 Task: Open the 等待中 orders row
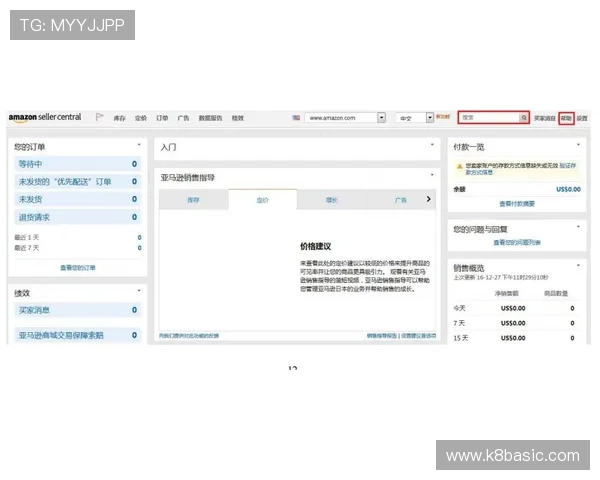coord(78,164)
